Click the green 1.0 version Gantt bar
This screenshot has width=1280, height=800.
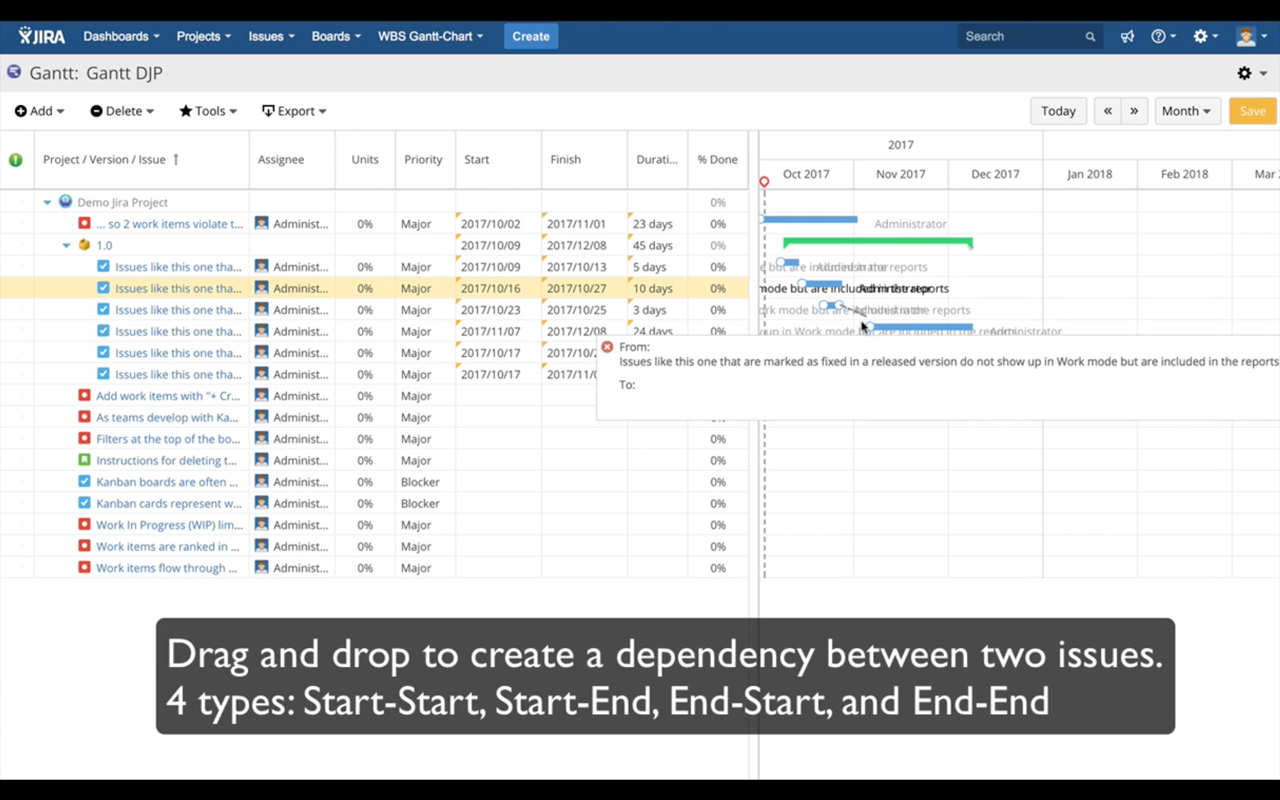(878, 242)
